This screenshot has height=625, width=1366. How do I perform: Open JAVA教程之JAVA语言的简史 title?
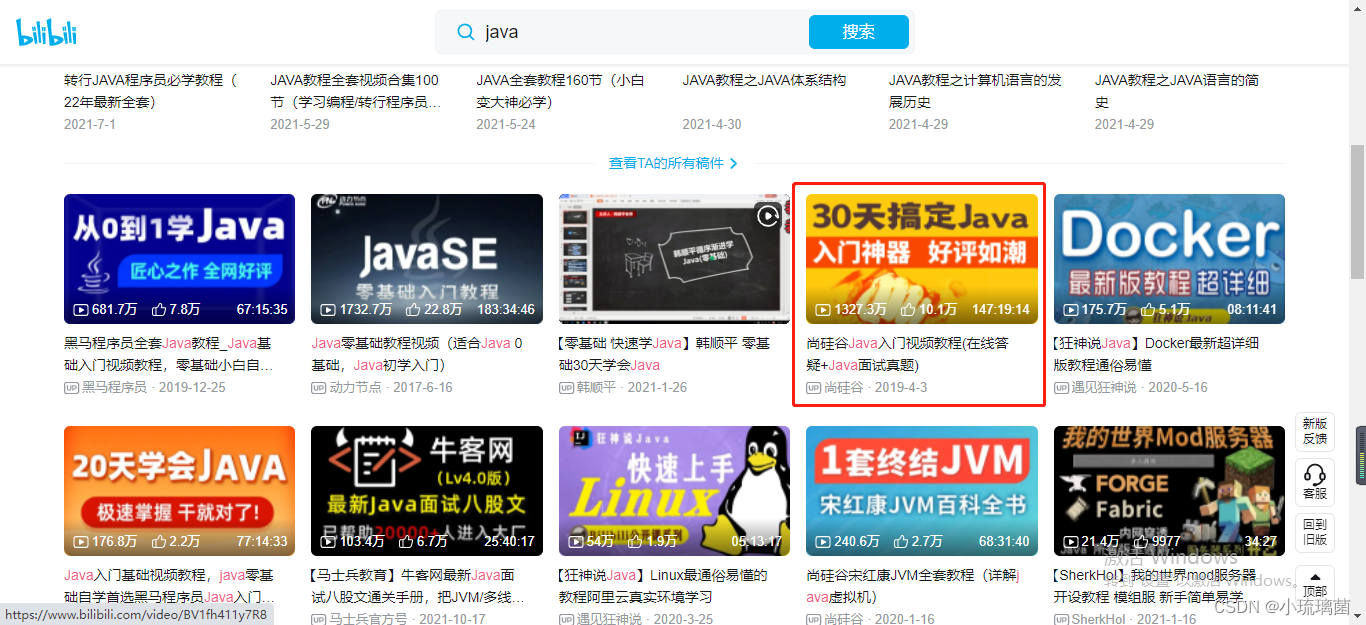pos(1177,91)
